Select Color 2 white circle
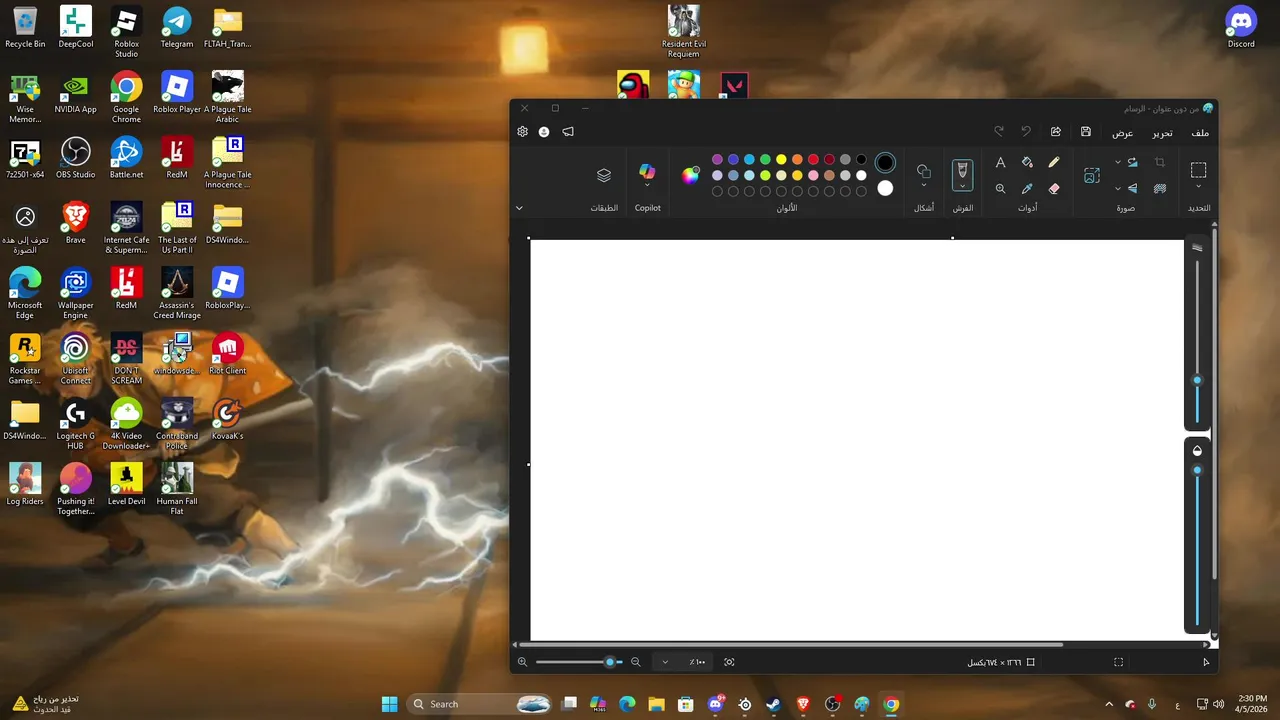1280x720 pixels. click(x=885, y=188)
